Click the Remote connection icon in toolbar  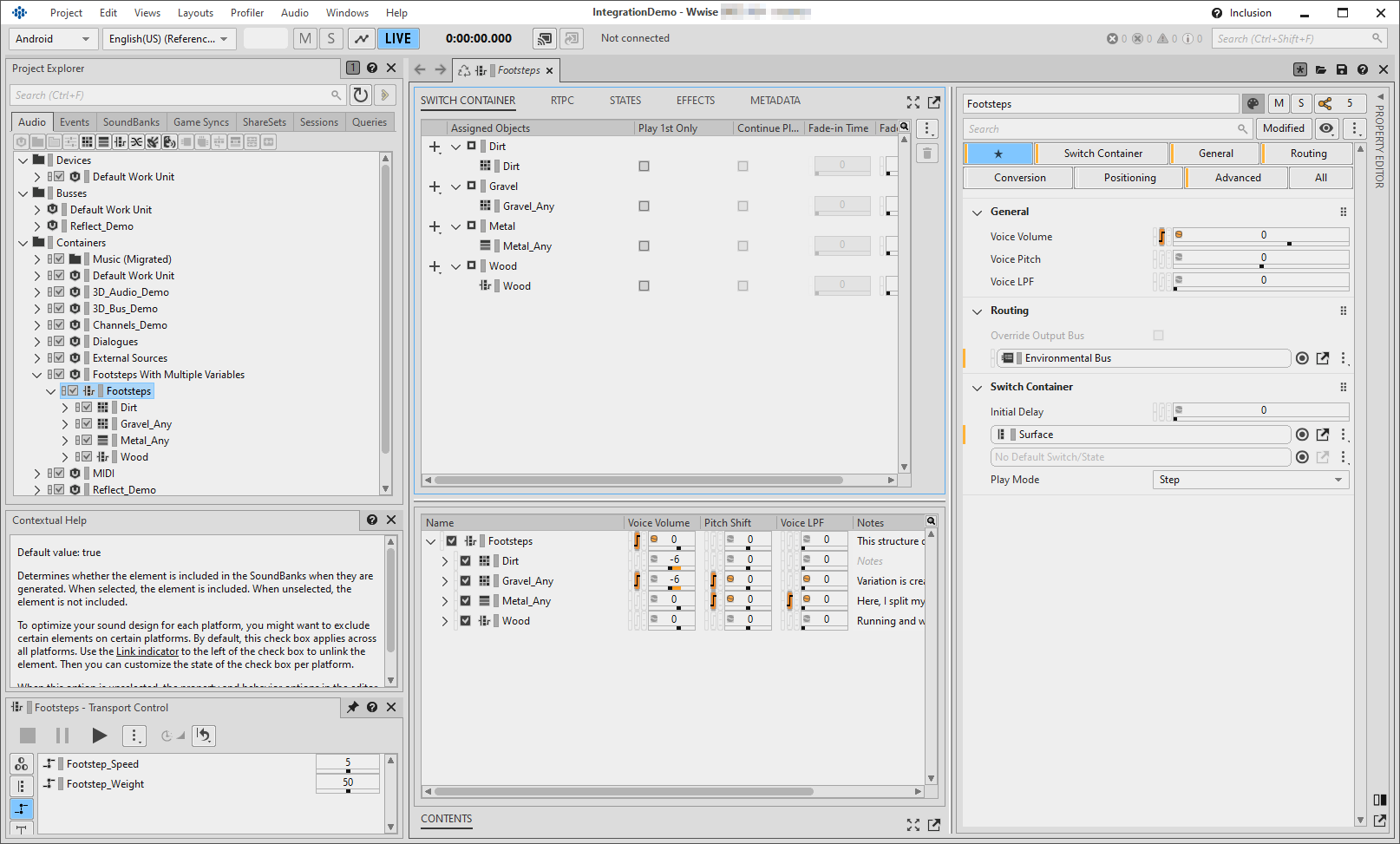tap(545, 39)
